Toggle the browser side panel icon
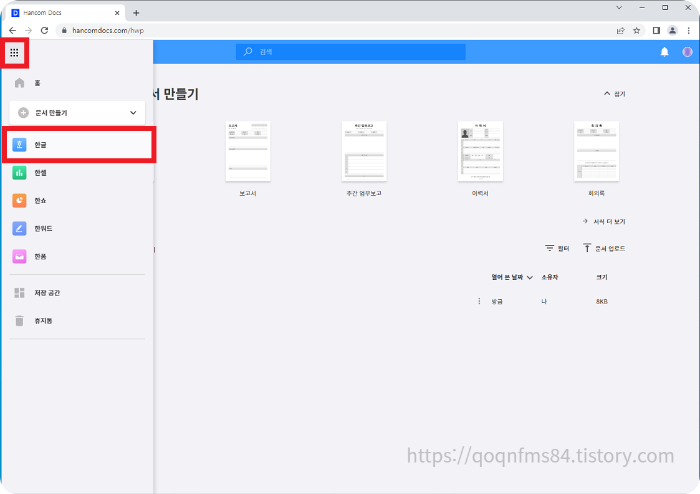 pos(656,30)
